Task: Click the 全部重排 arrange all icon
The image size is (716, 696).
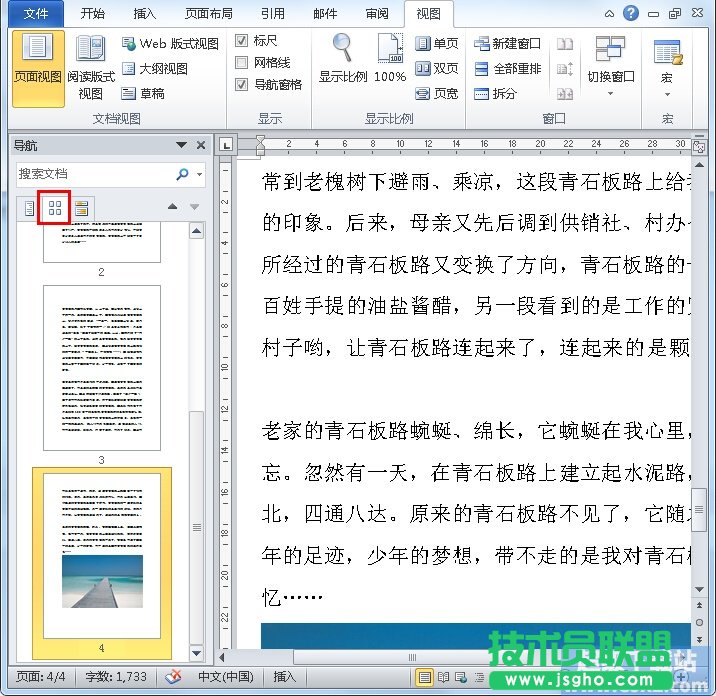Action: (x=481, y=69)
